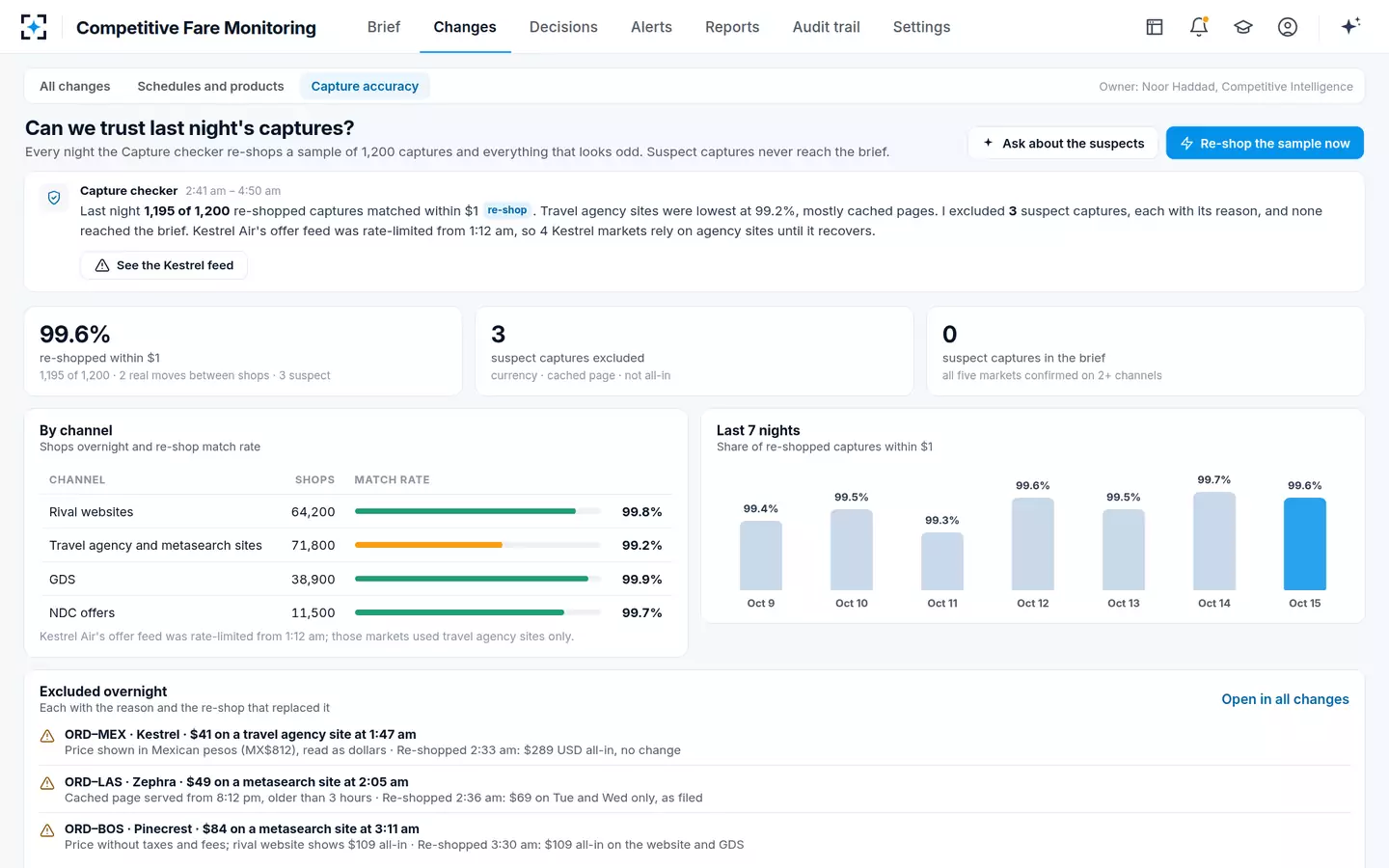Open the Brief tab
The width and height of the screenshot is (1389, 868).
[x=384, y=27]
